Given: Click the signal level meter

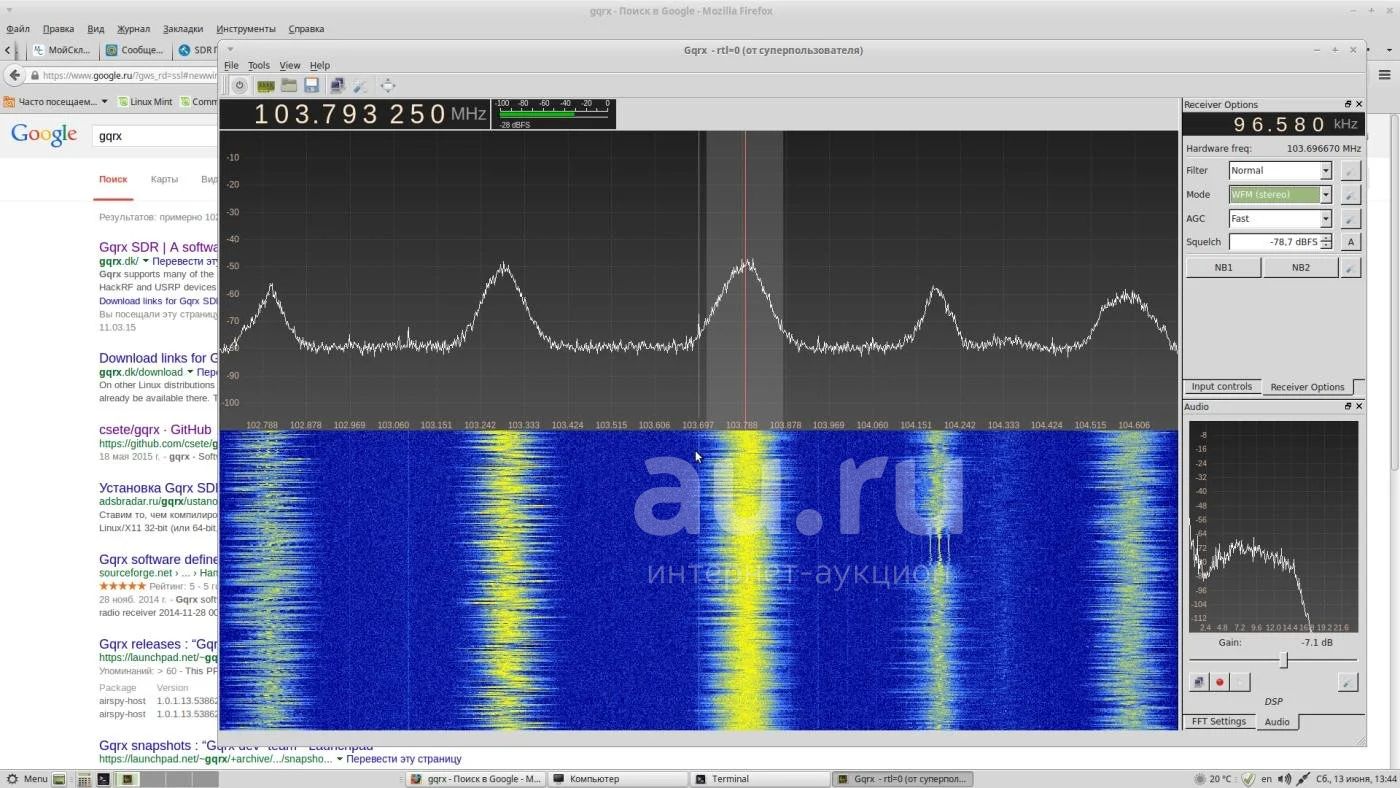Looking at the screenshot, I should tap(552, 113).
